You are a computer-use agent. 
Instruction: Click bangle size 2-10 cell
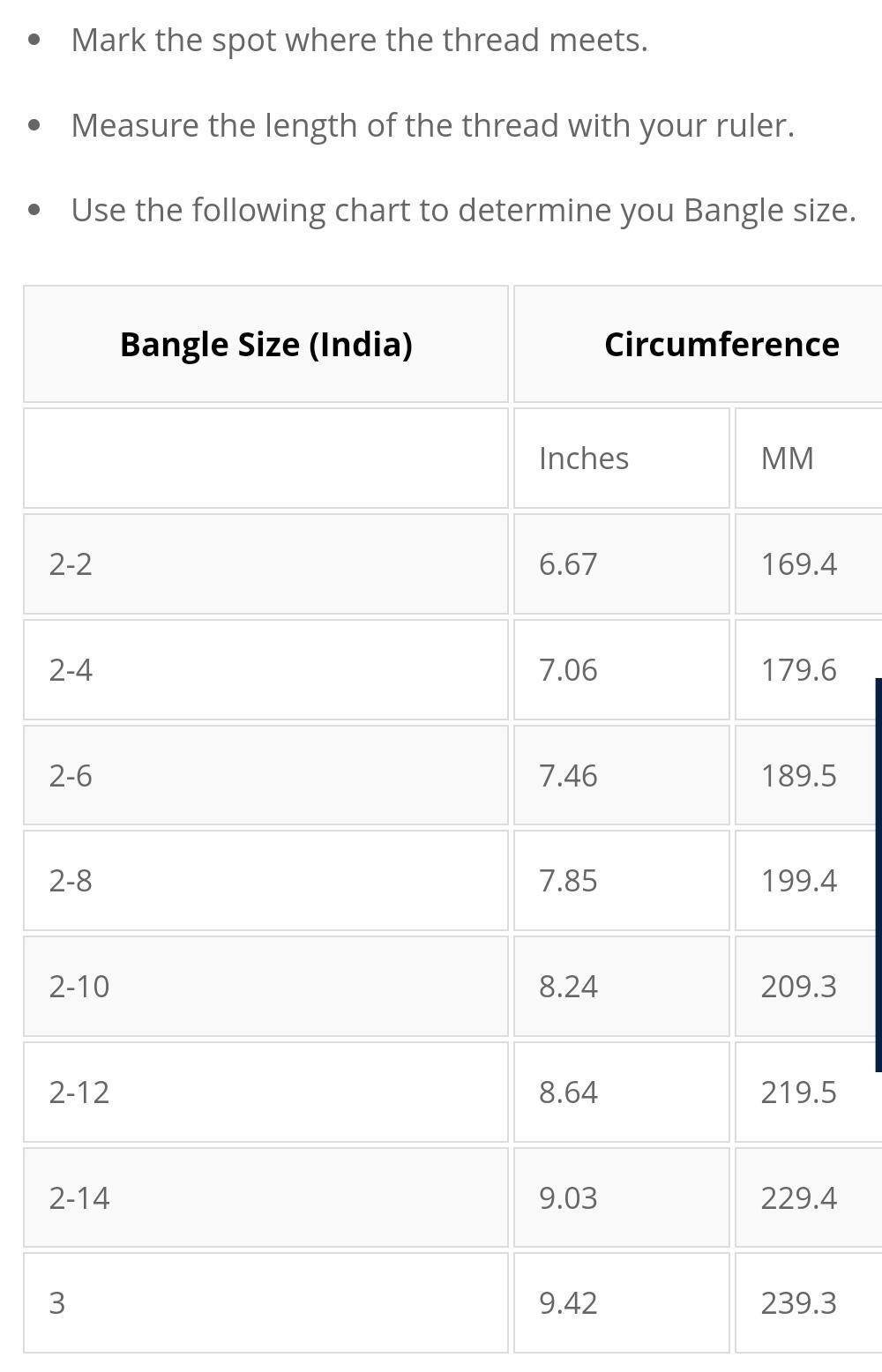pos(265,986)
